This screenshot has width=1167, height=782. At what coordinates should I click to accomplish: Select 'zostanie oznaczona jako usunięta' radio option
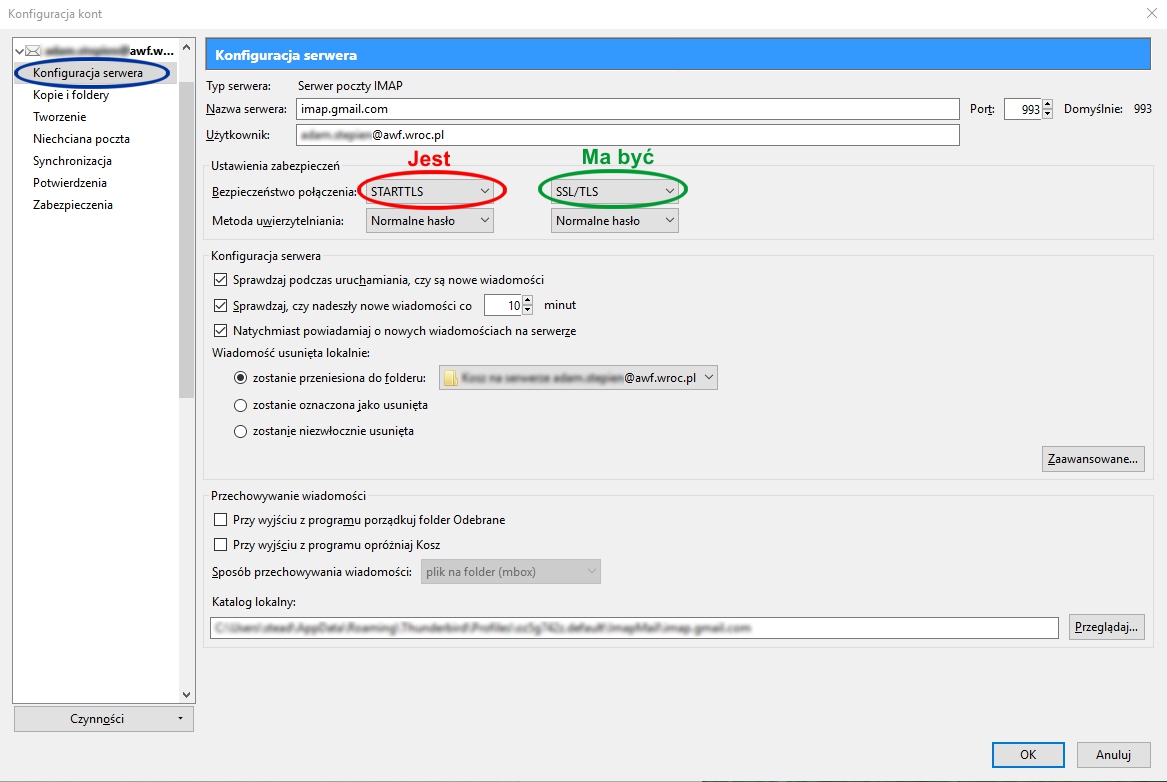pyautogui.click(x=240, y=405)
